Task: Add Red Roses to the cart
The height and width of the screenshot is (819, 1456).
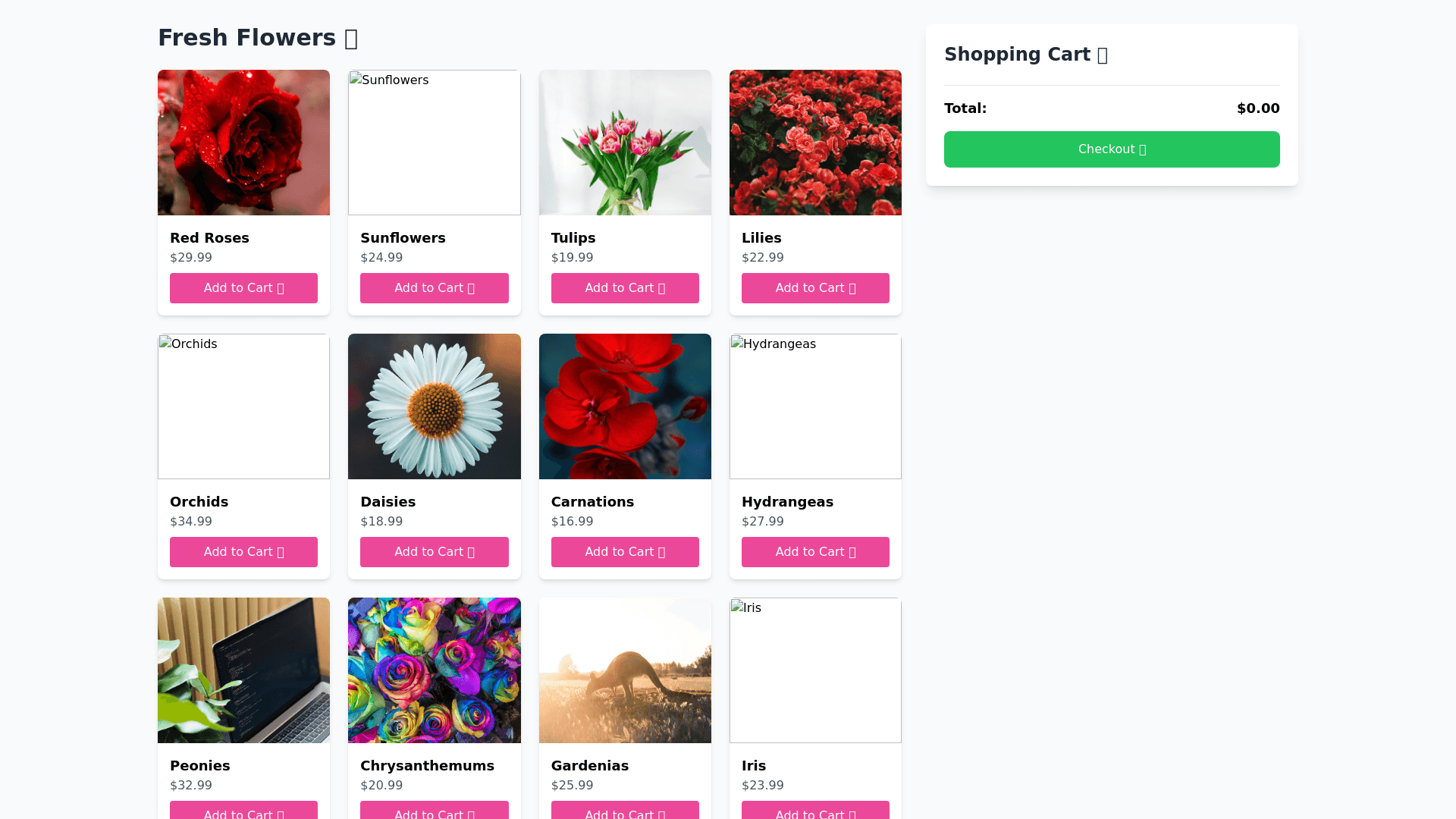Action: pos(243,288)
